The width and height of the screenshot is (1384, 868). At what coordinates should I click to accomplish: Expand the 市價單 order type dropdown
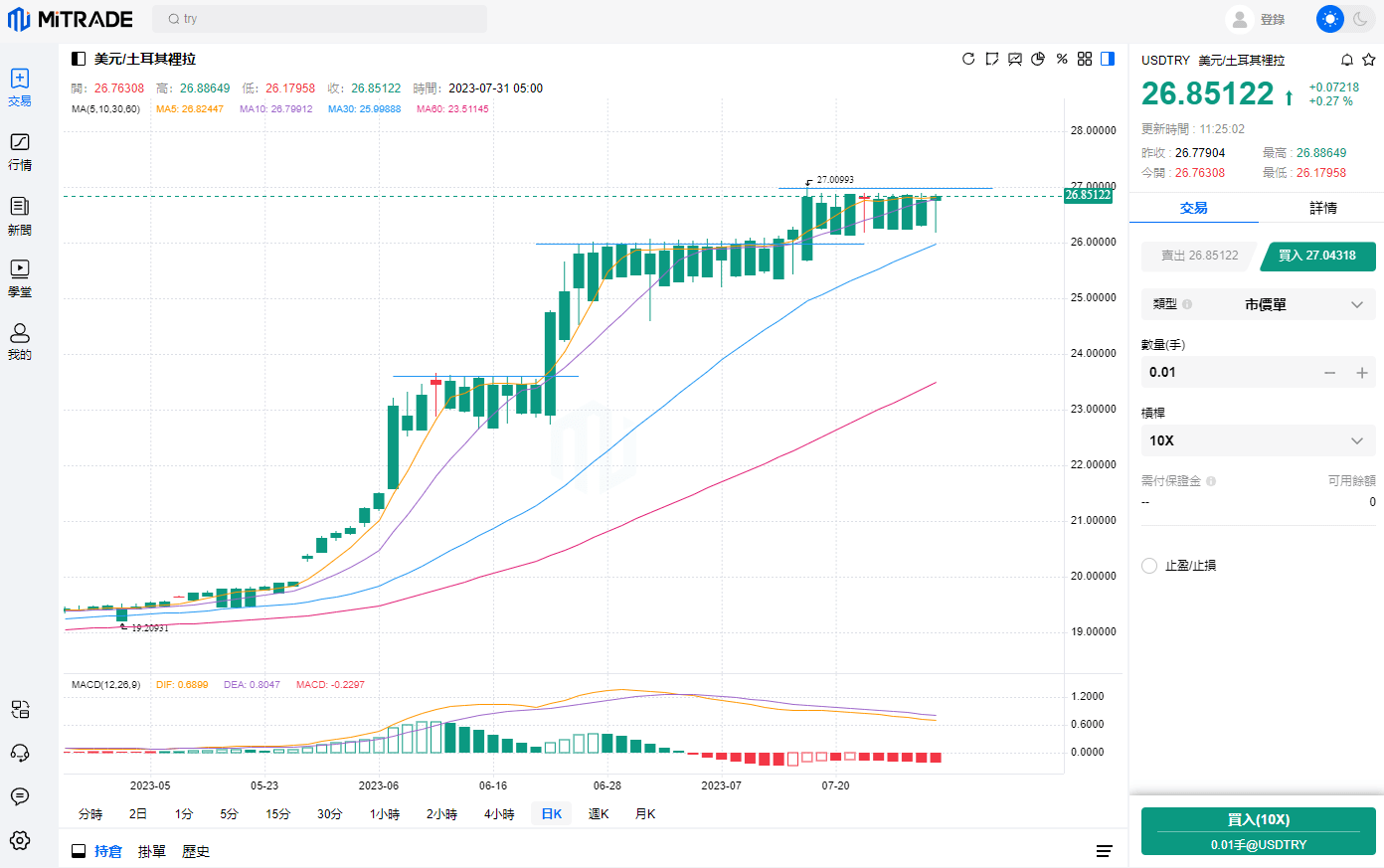coord(1258,304)
